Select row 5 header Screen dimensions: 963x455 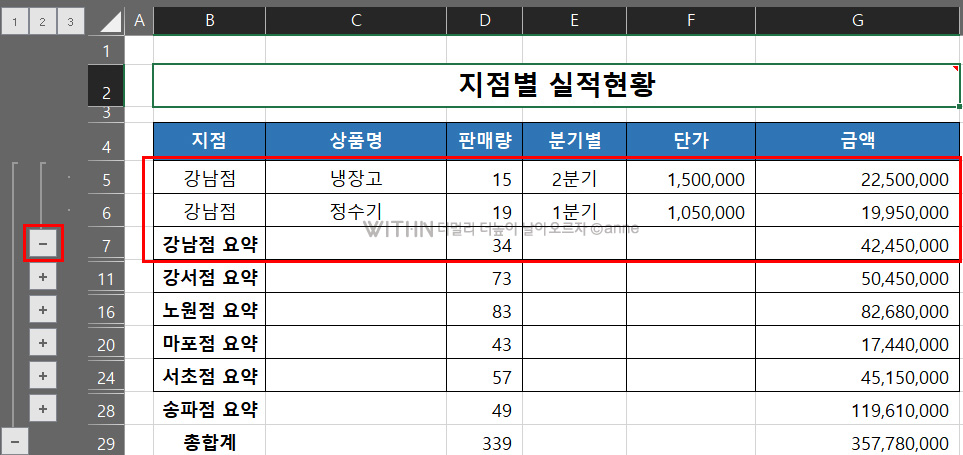pos(106,177)
